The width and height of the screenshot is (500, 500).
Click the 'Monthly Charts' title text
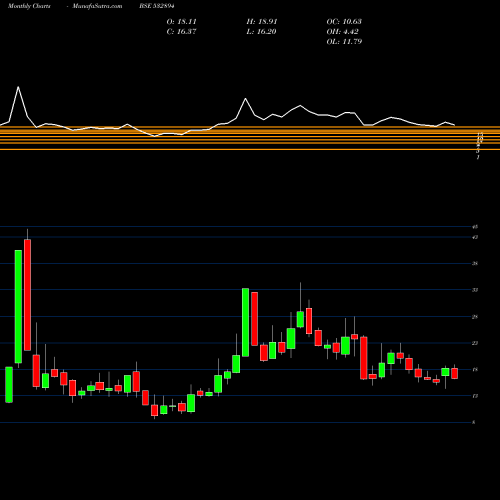29,6
